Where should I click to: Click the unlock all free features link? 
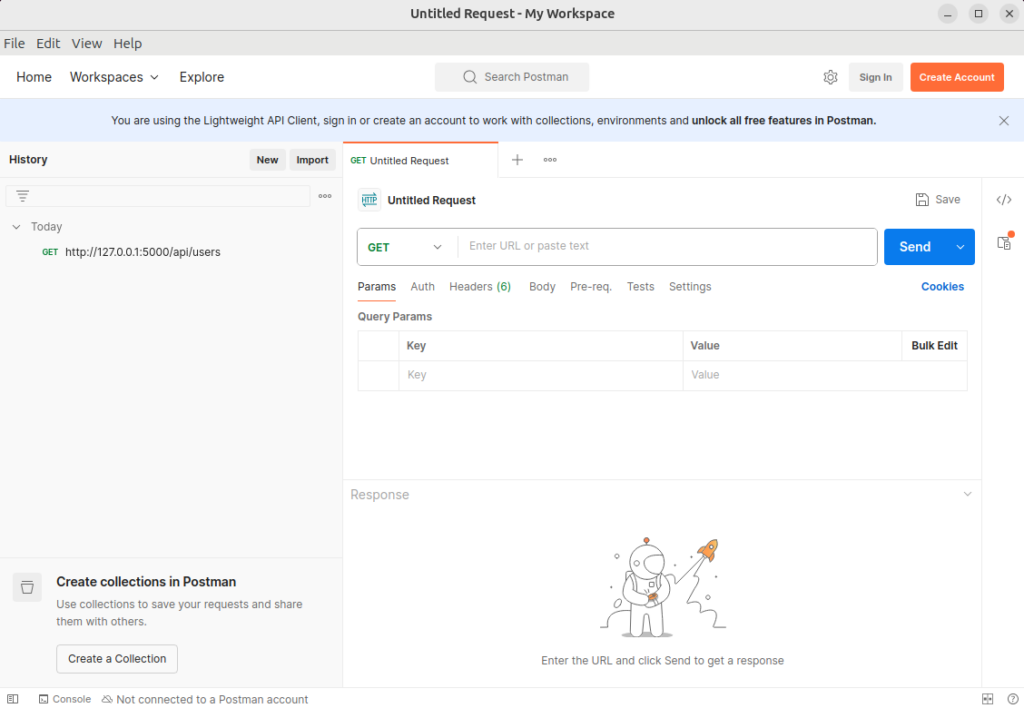(x=784, y=121)
